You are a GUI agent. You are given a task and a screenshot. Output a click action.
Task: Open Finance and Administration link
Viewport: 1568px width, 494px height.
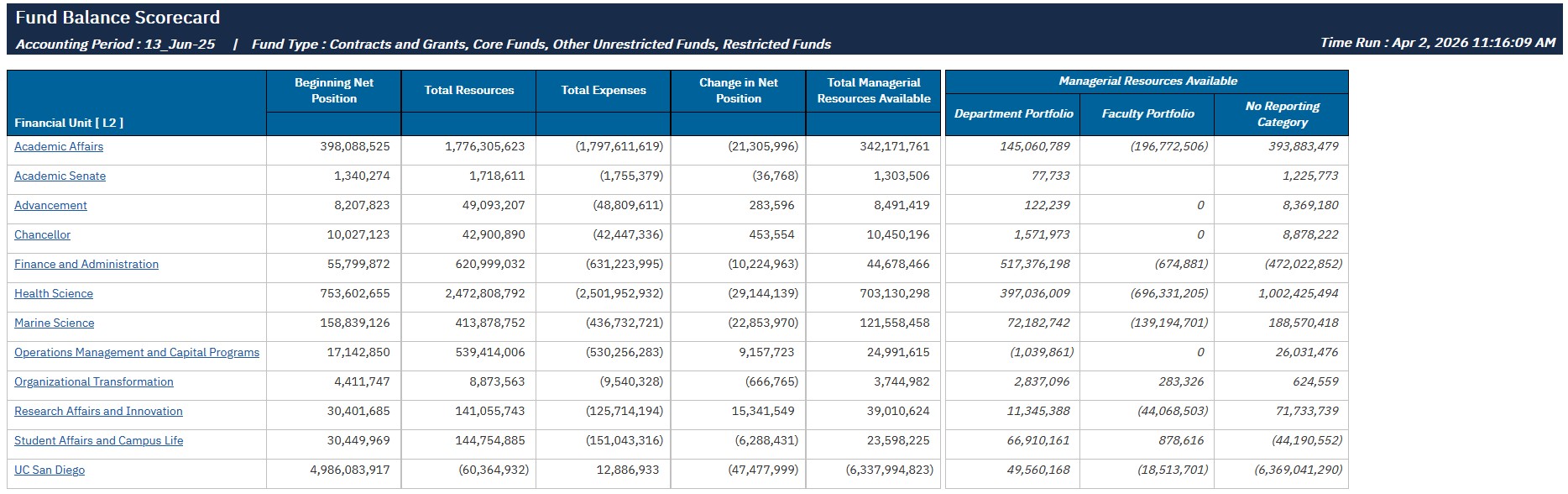[86, 264]
